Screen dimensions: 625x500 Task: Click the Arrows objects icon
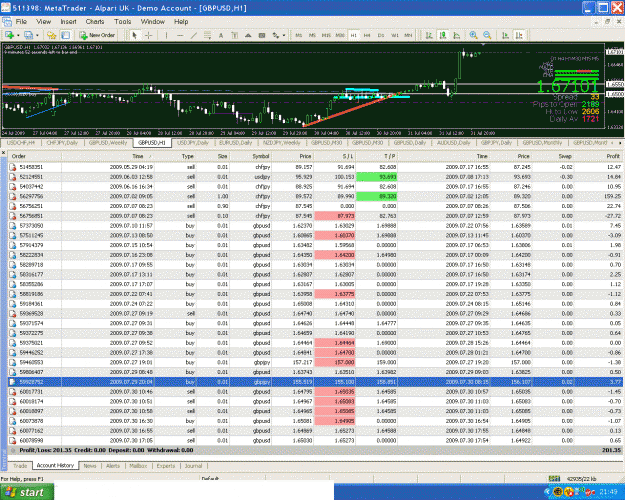point(275,35)
